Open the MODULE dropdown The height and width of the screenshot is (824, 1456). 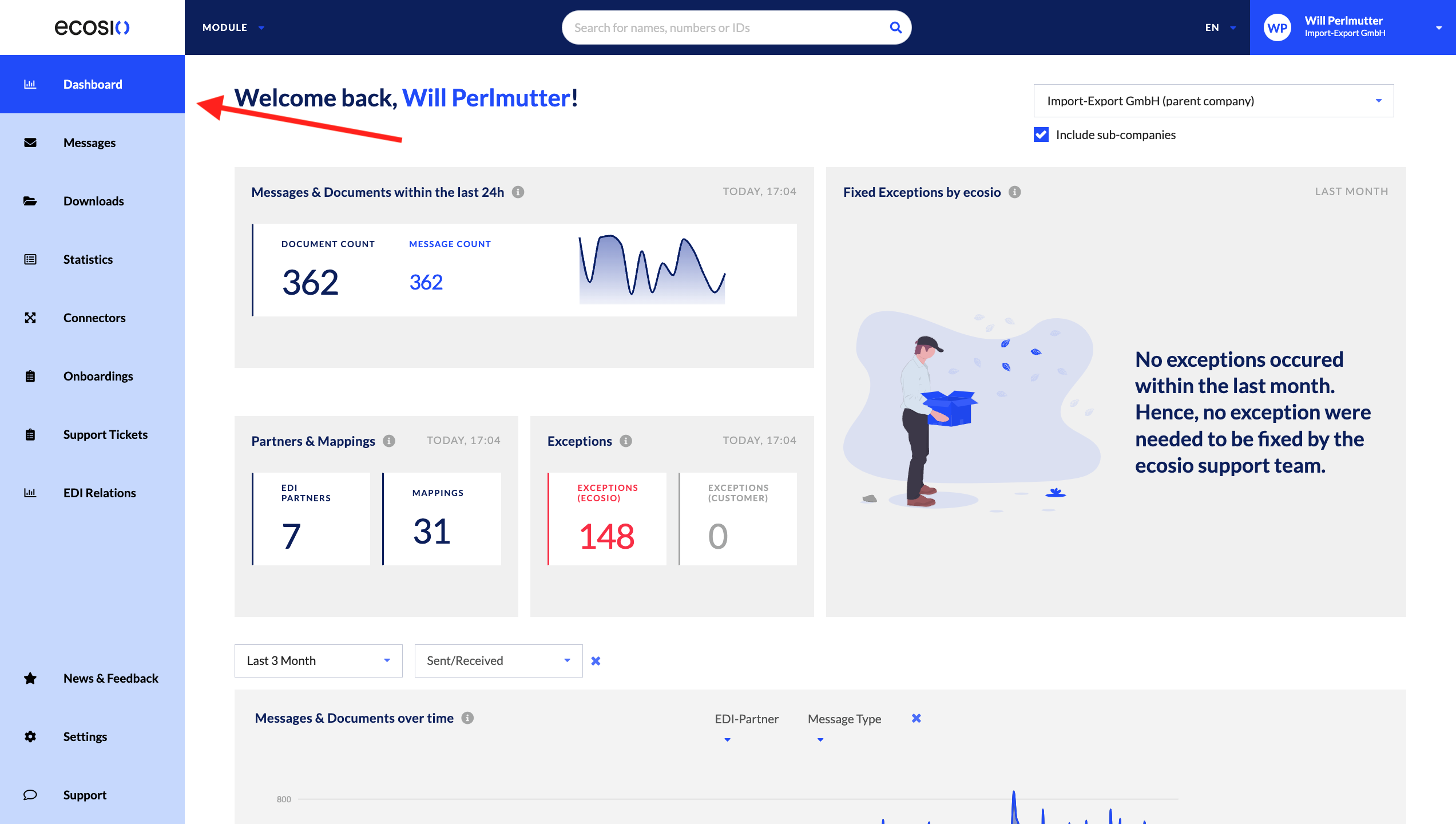tap(233, 27)
